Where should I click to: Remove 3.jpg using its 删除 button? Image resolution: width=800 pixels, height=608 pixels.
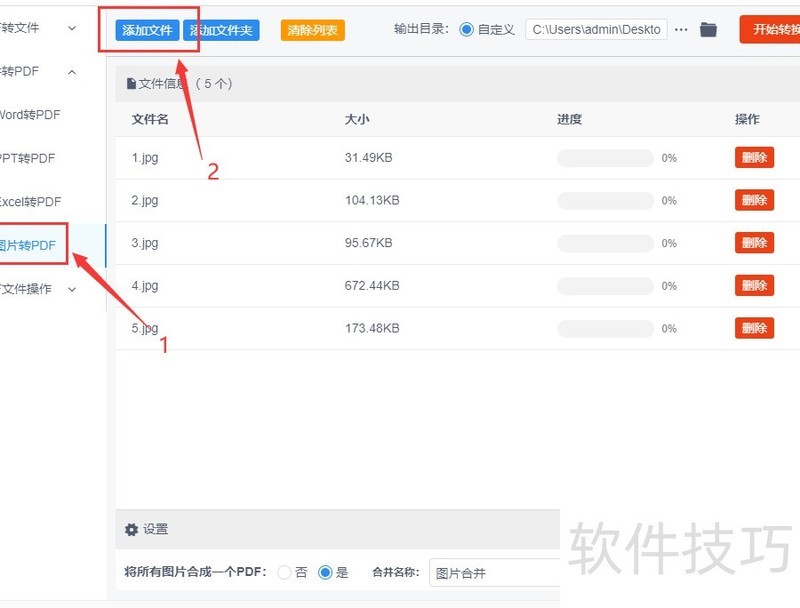(x=754, y=243)
